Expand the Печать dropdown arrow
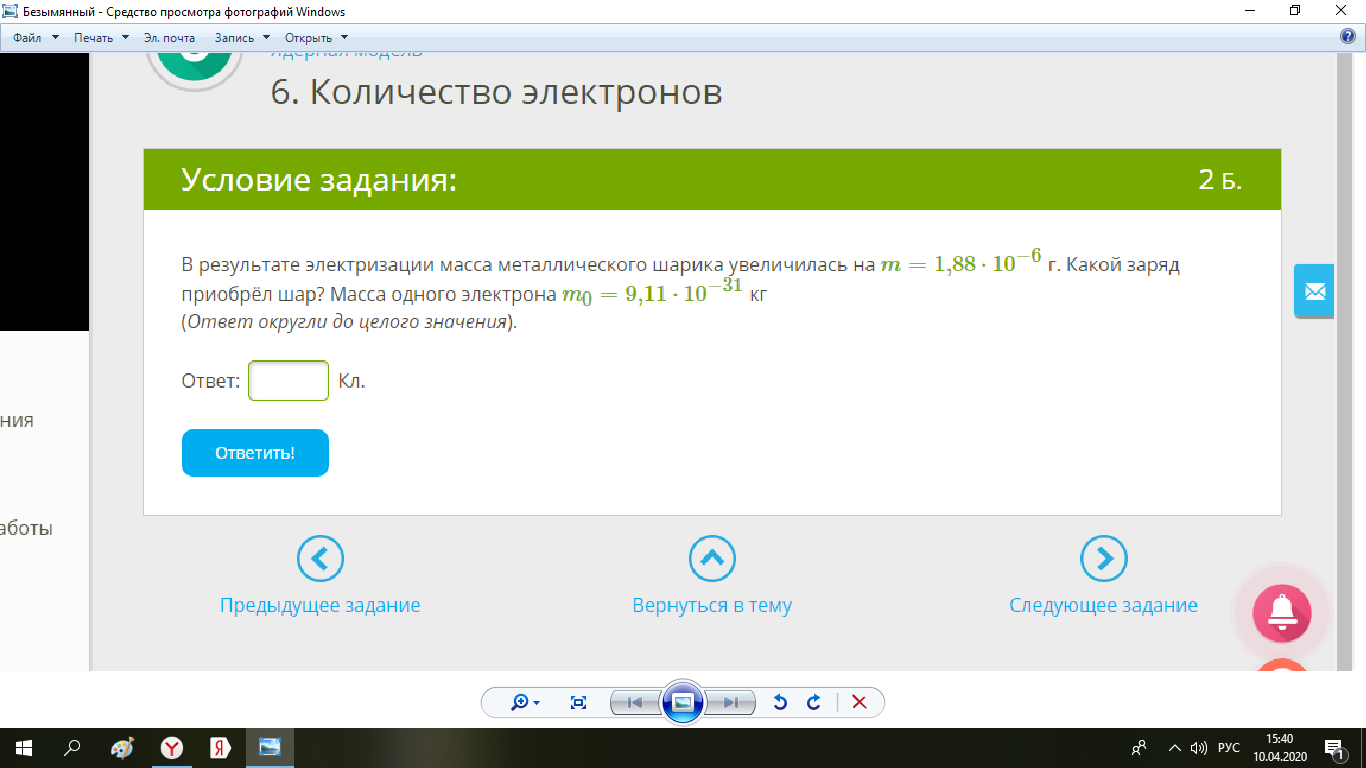 125,37
